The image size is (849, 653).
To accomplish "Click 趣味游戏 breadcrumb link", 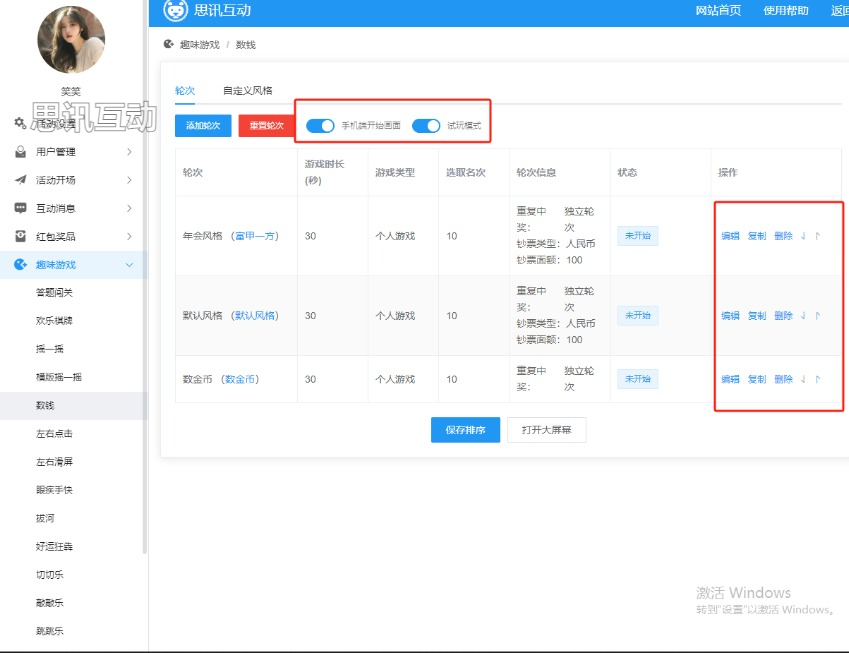I will (200, 44).
